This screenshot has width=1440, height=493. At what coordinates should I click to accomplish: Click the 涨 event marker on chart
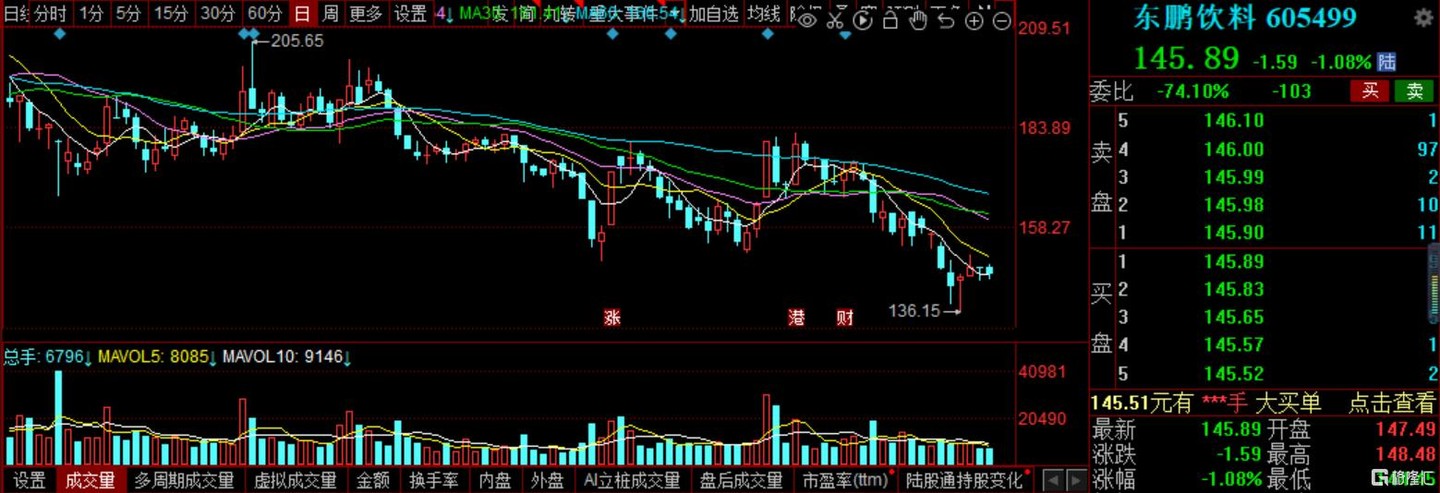[x=611, y=318]
